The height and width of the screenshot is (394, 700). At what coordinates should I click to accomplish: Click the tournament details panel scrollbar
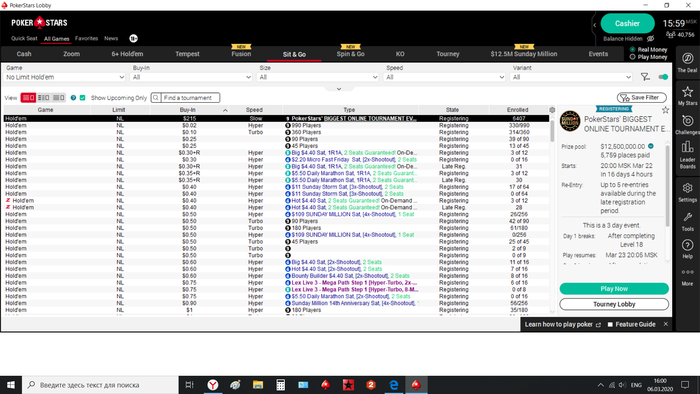pyautogui.click(x=668, y=187)
